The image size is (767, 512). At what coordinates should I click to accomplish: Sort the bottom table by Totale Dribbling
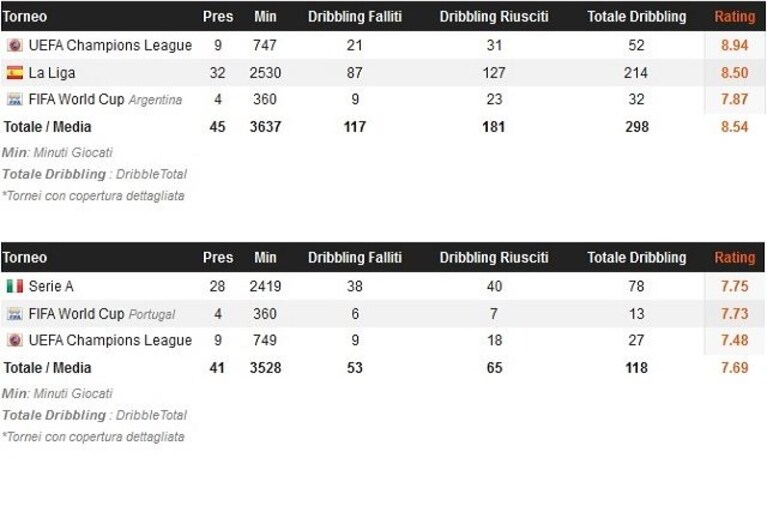pos(636,257)
